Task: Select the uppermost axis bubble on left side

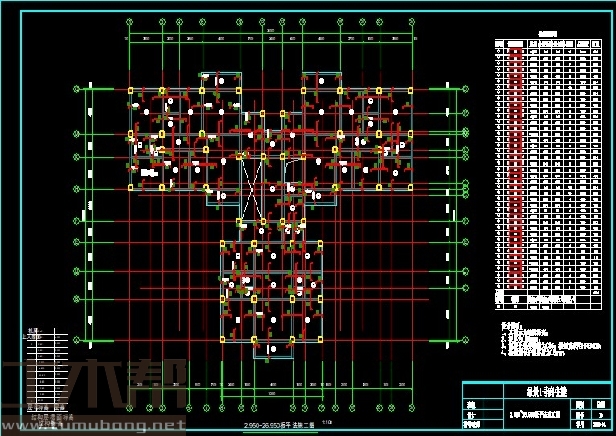Action: 77,89
